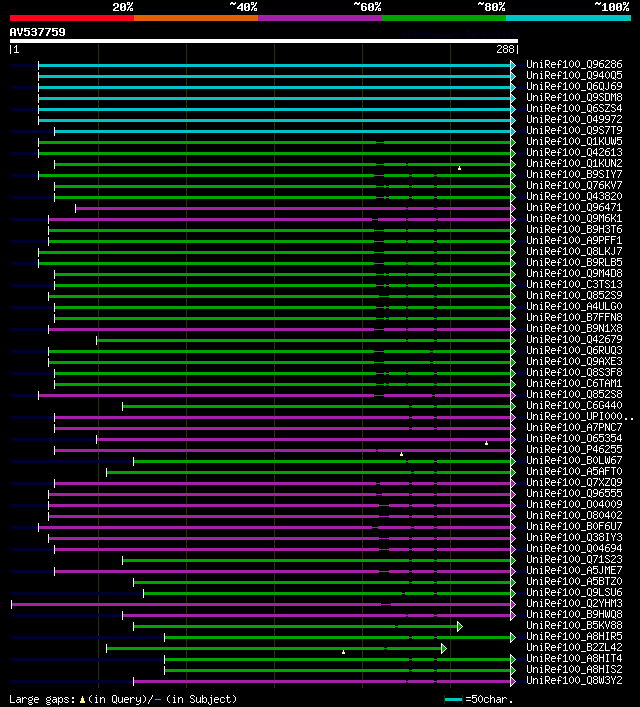Open hit UniRef100_Q96471
The height and width of the screenshot is (707, 640).
[x=574, y=207]
